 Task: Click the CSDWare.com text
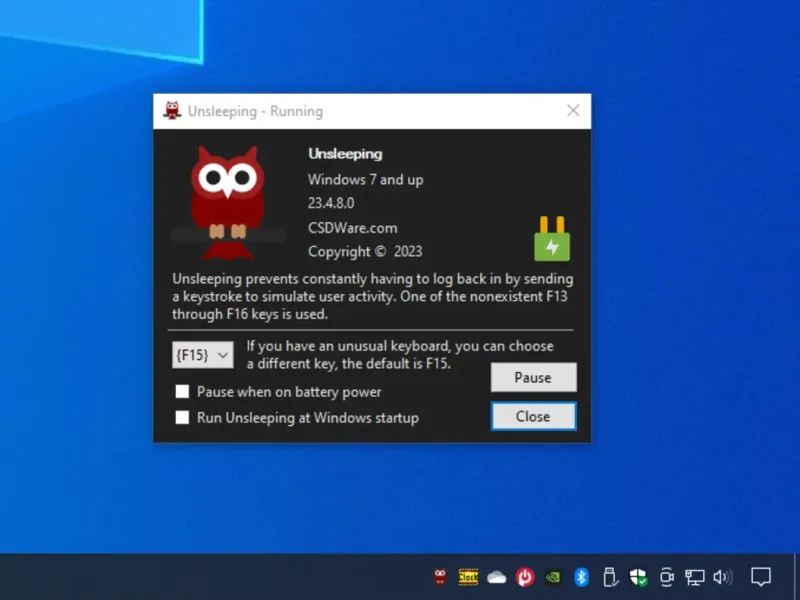353,228
